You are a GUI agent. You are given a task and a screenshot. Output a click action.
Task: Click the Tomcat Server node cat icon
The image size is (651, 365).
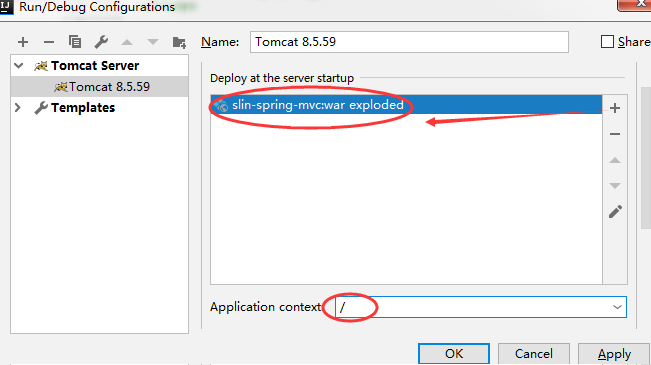(41, 66)
